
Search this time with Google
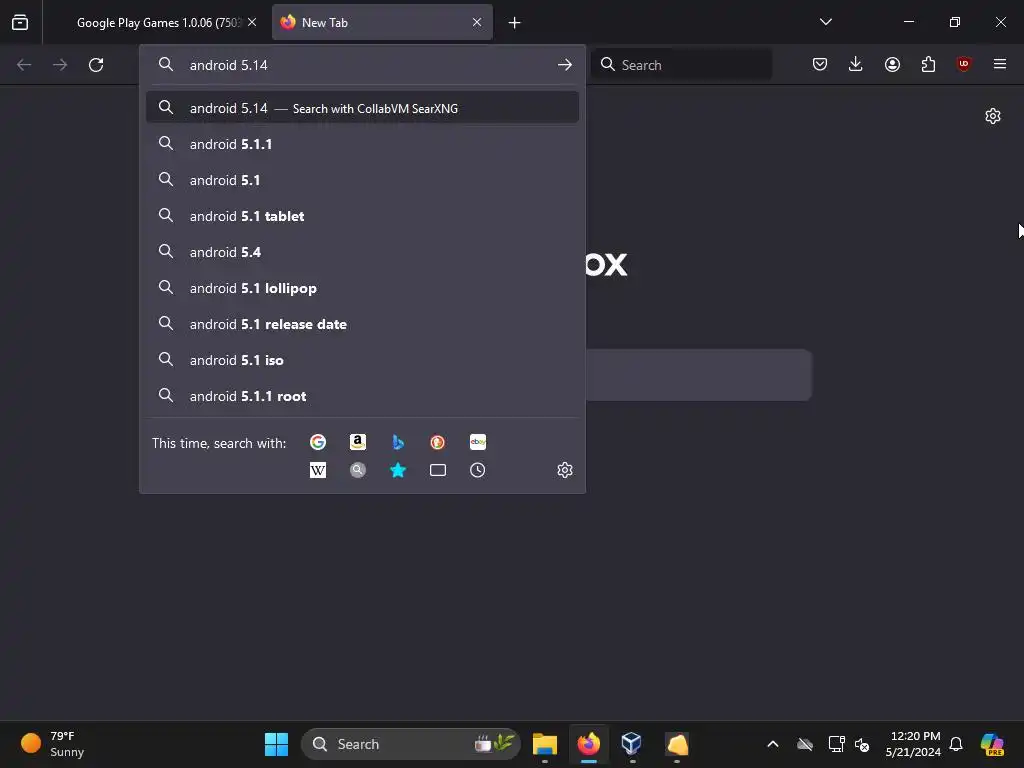click(x=318, y=442)
